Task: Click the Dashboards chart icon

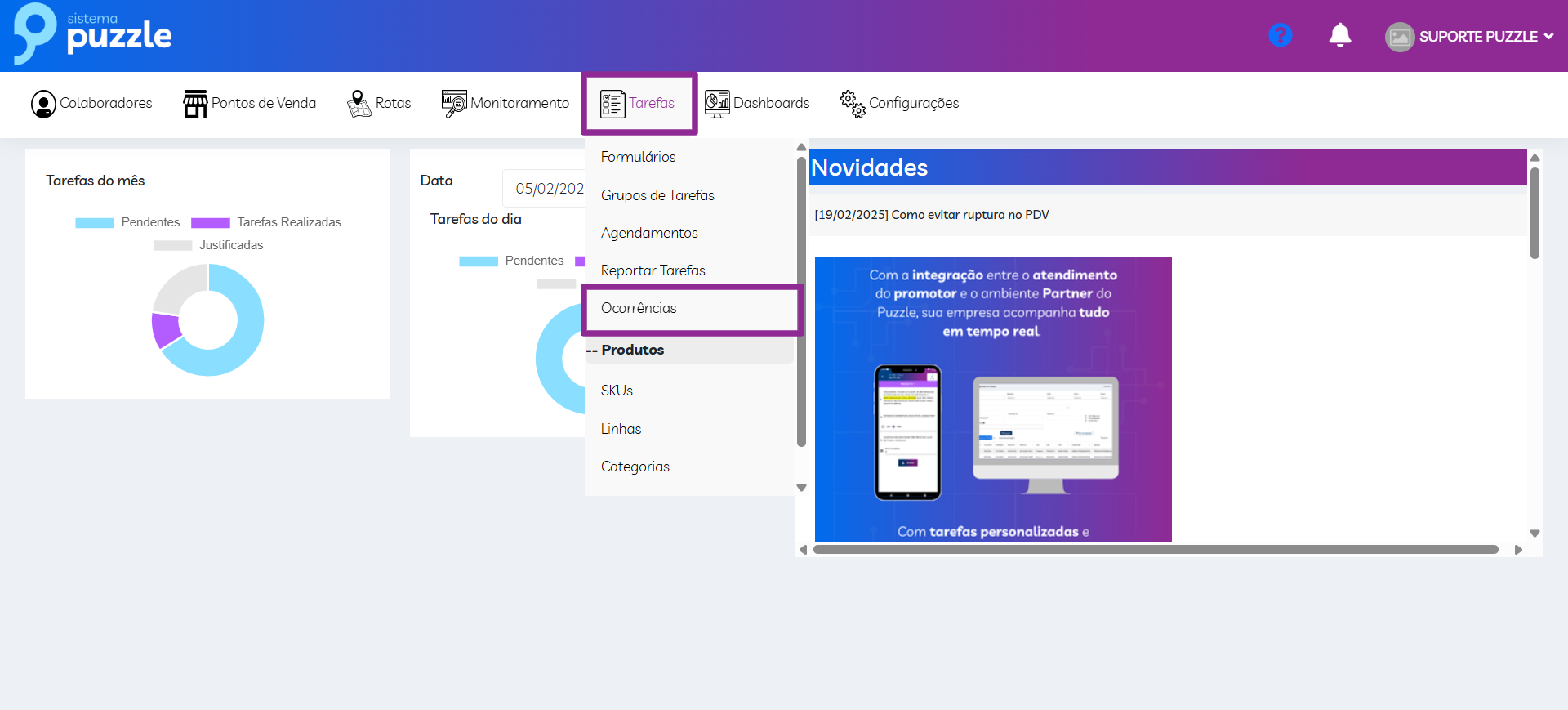Action: tap(717, 104)
